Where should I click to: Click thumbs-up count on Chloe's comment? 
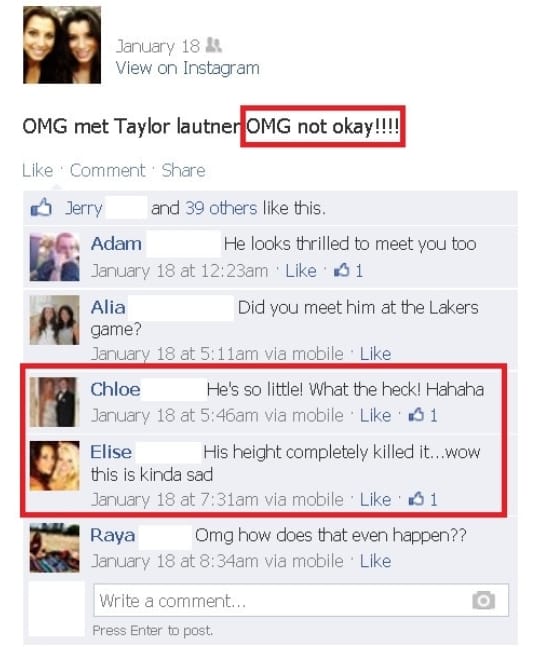(x=422, y=415)
